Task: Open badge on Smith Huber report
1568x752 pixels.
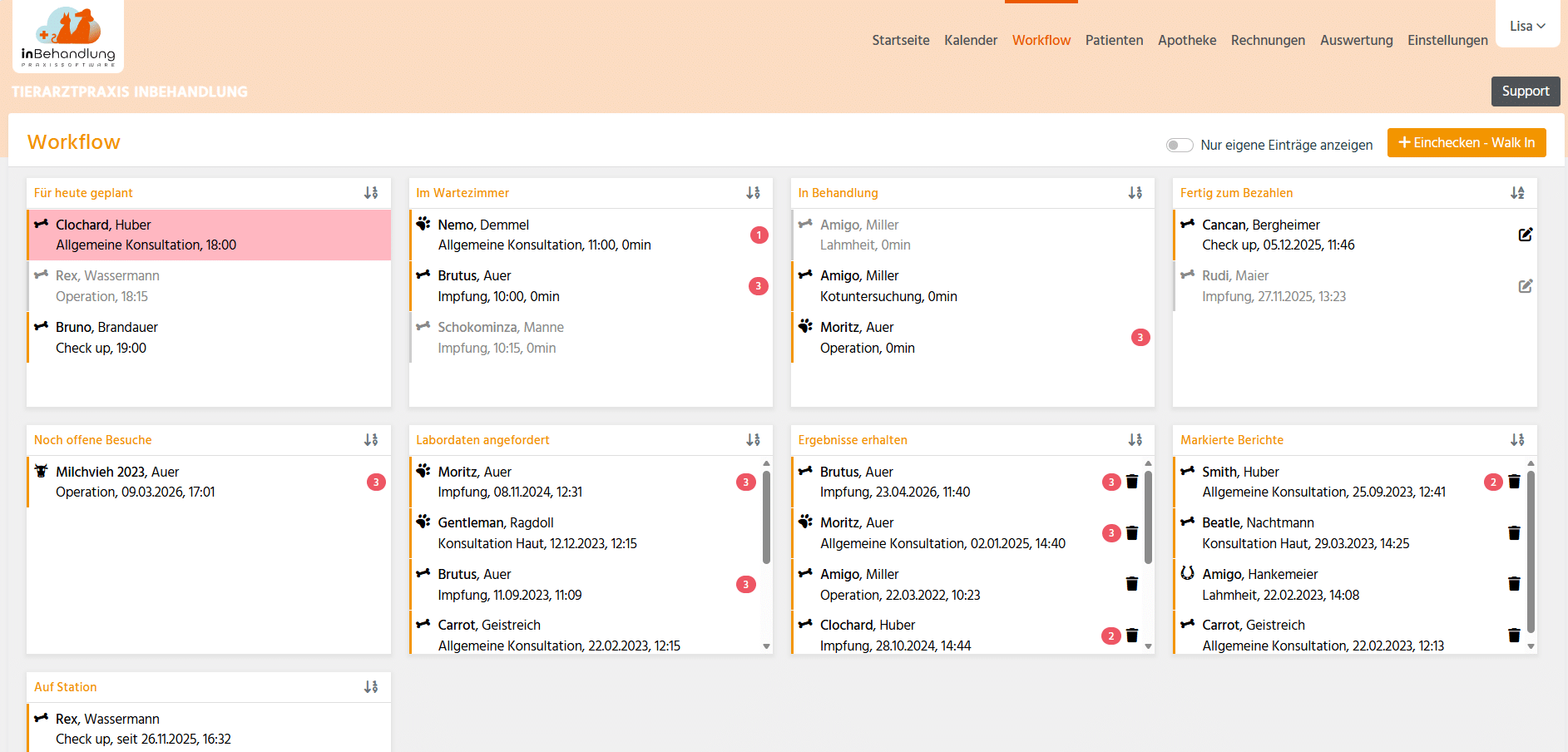Action: [x=1493, y=482]
